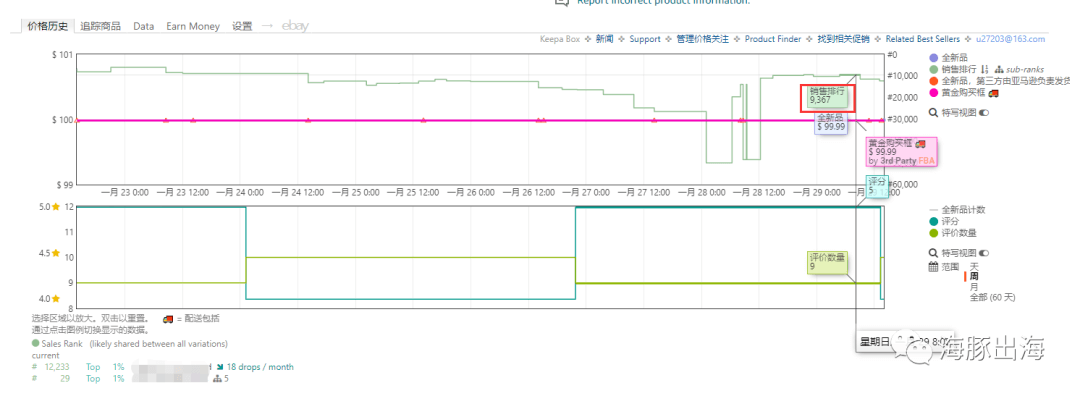Click the sub-category tree icon beside 5
1080x396 pixels.
point(218,379)
